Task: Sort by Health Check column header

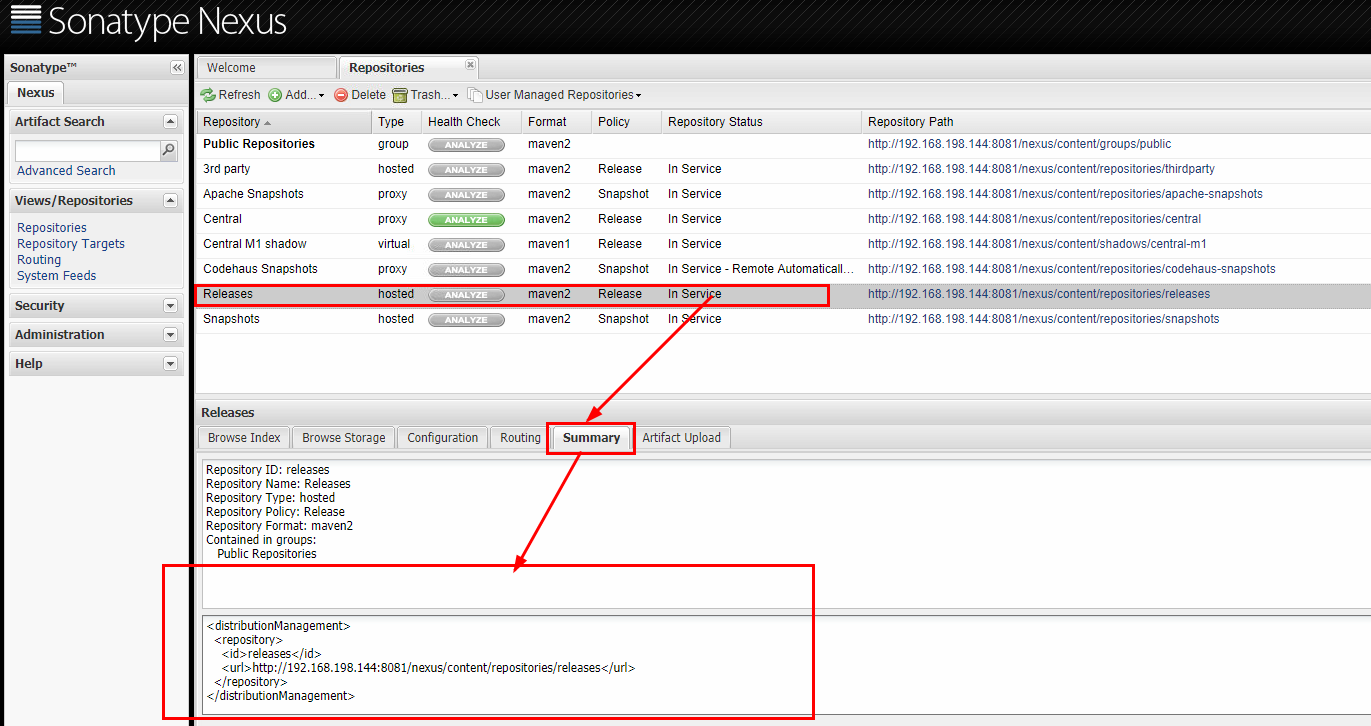Action: [471, 122]
